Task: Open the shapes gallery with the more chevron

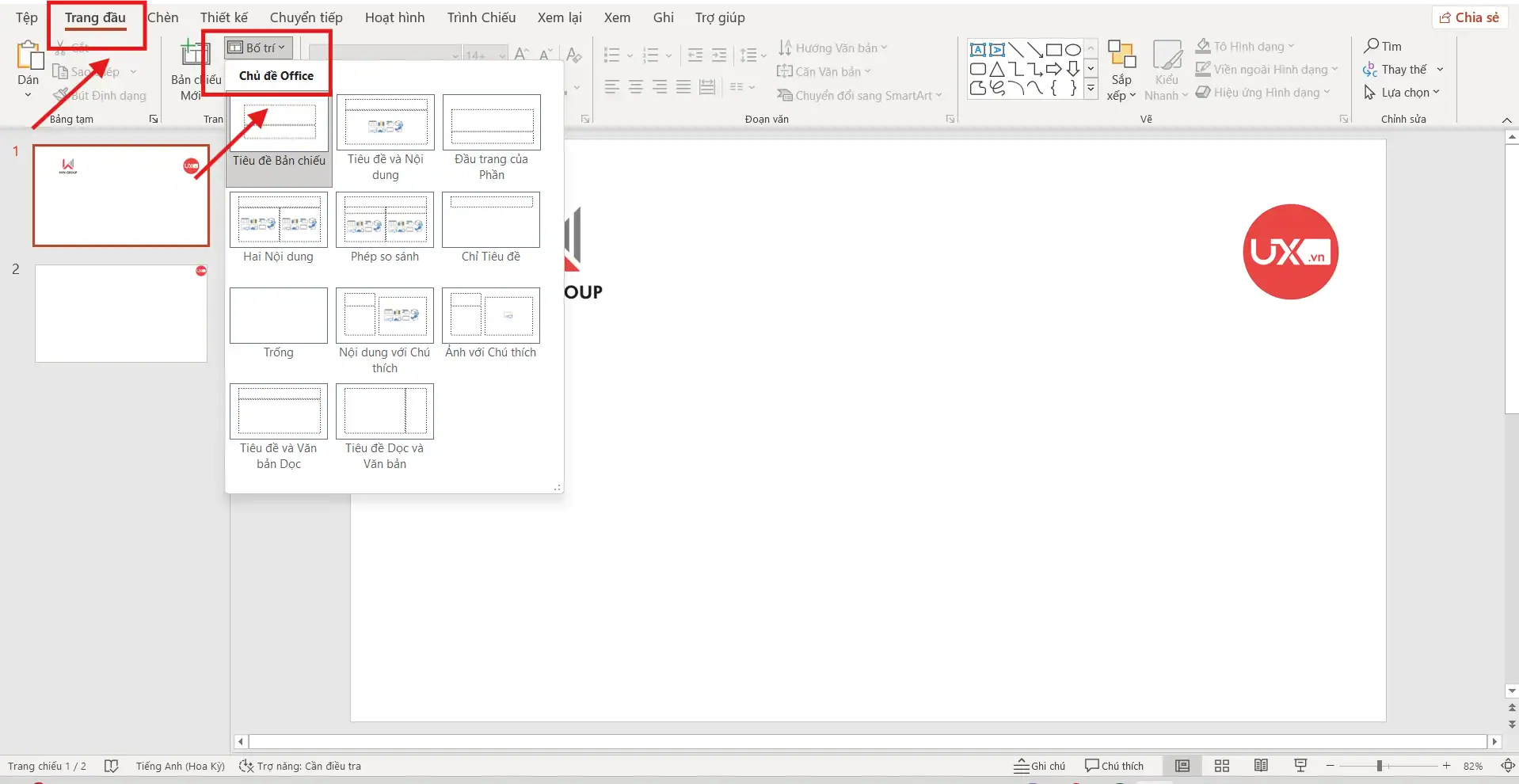Action: click(x=1091, y=89)
